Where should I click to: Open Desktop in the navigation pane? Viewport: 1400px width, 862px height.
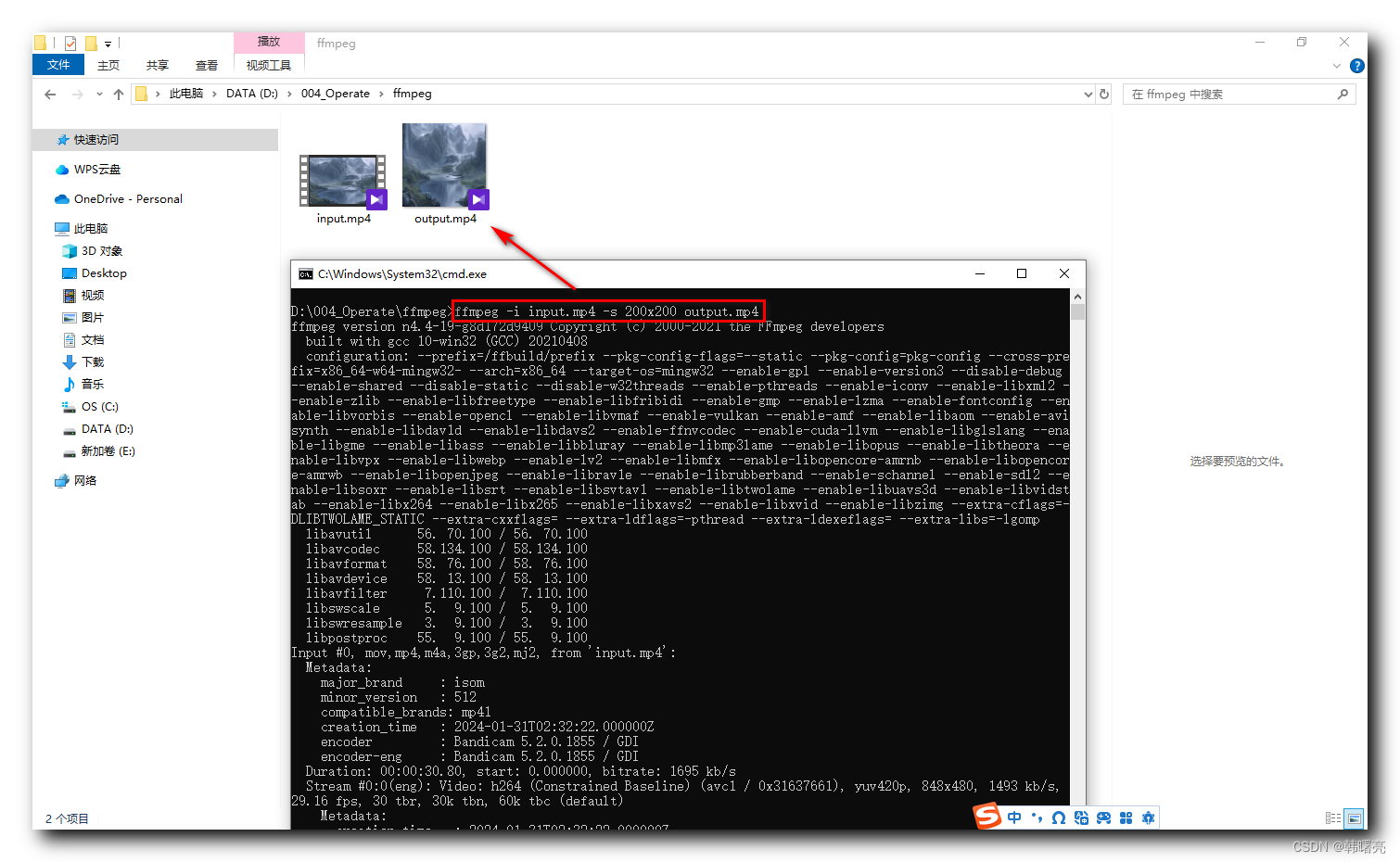pyautogui.click(x=104, y=273)
